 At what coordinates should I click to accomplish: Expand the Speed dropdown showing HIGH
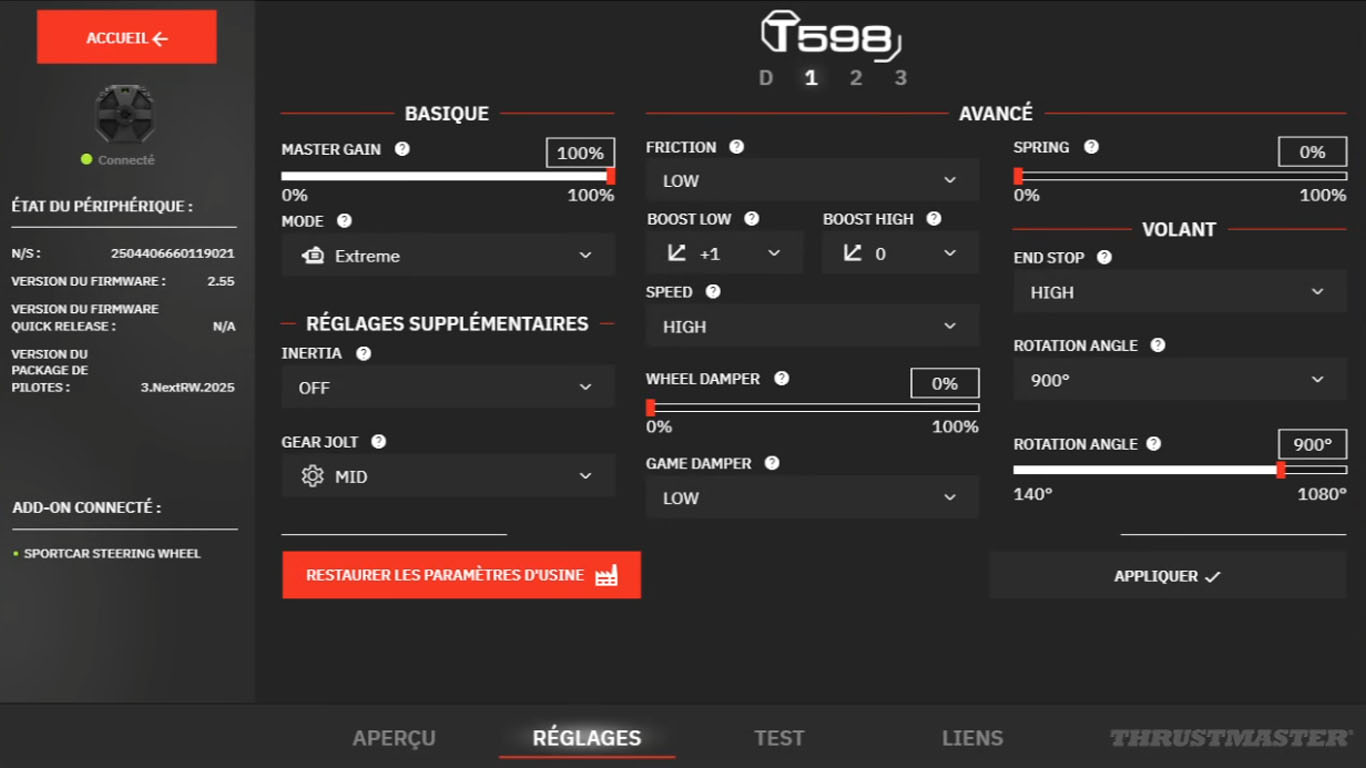pos(812,326)
